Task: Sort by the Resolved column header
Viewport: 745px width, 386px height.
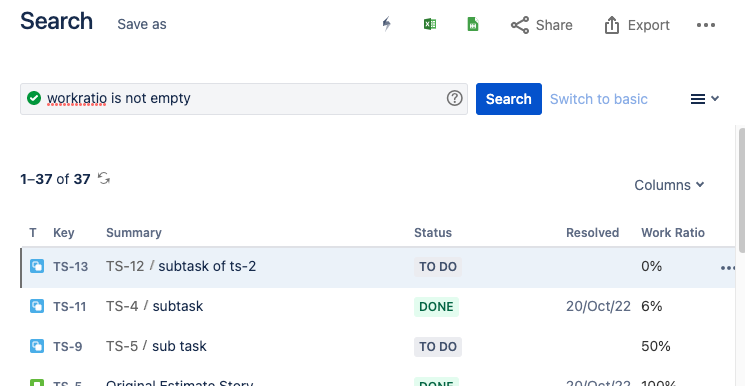Action: click(592, 232)
